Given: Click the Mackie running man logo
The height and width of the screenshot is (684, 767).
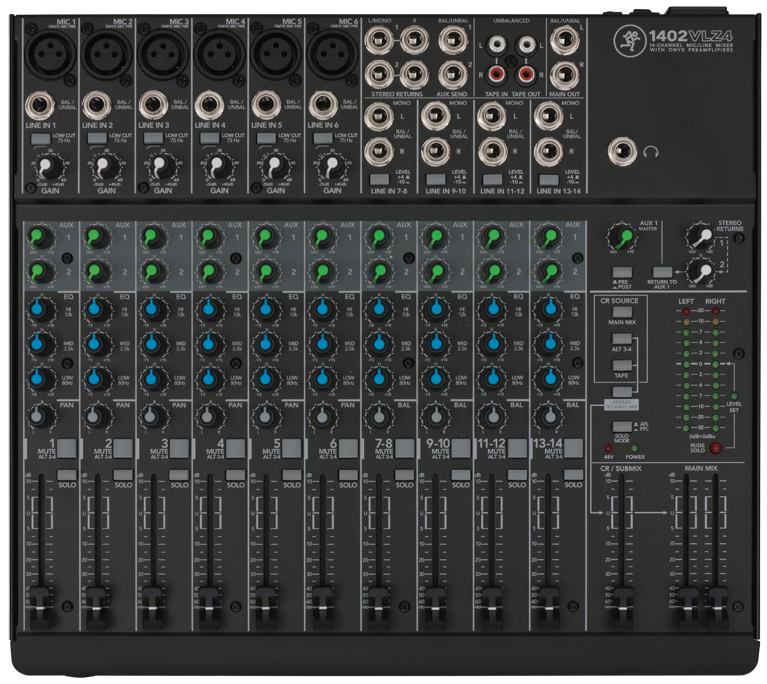Looking at the screenshot, I should [629, 40].
